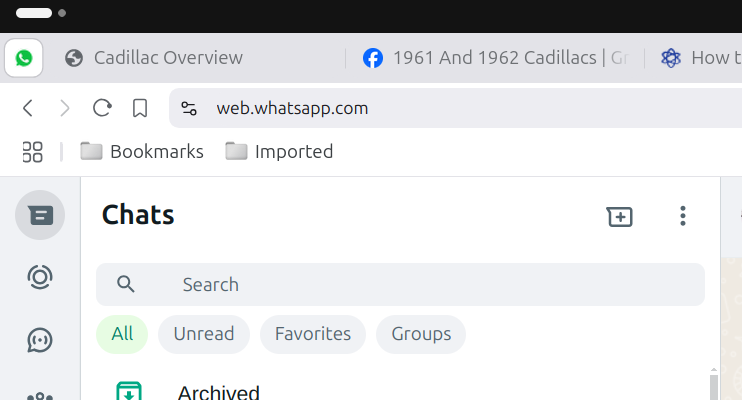The image size is (742, 400).
Task: Click the search magnifier icon
Action: point(126,285)
